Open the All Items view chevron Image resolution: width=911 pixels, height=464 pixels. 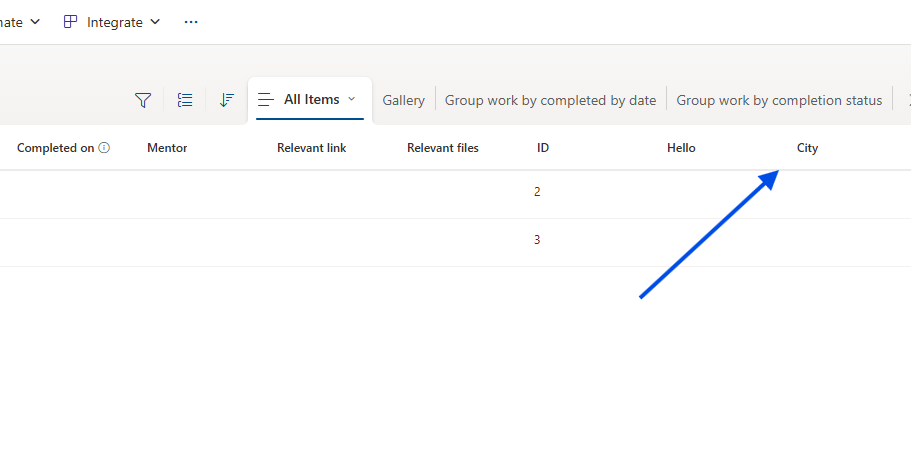pyautogui.click(x=351, y=99)
